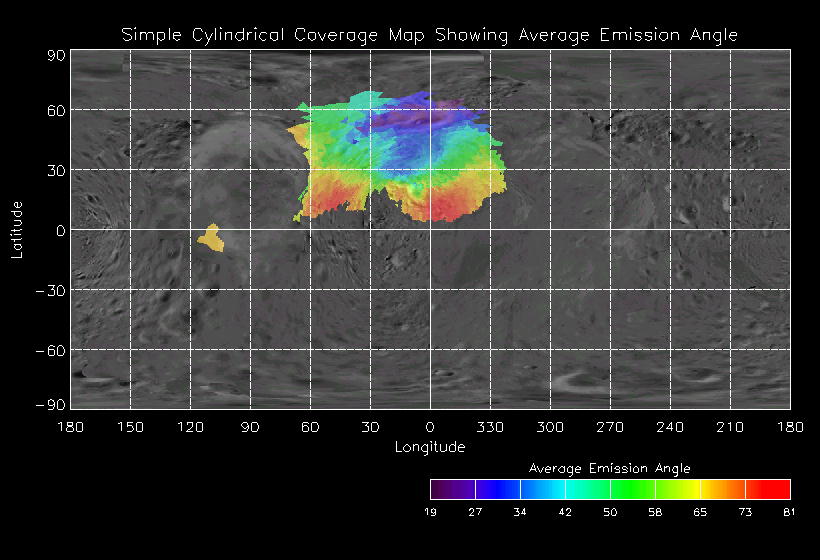
Task: Click the 270 longitude tick label
Action: click(x=610, y=427)
